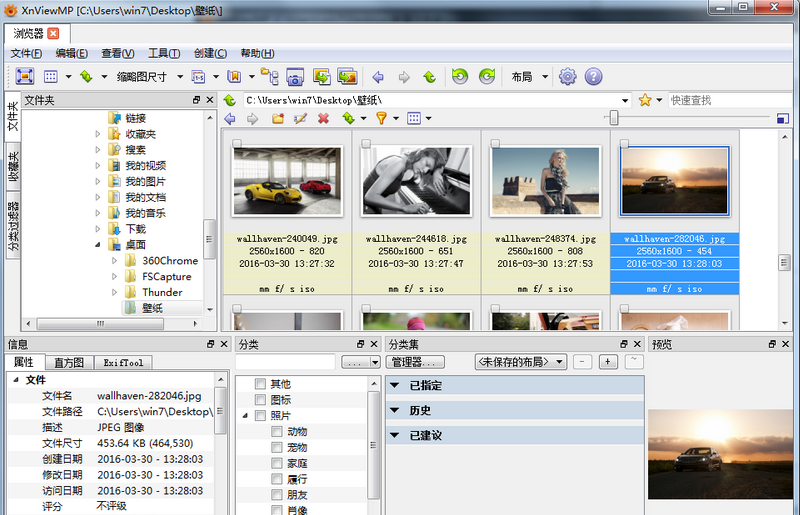Click the filter funnel icon
The height and width of the screenshot is (515, 800).
pos(381,118)
